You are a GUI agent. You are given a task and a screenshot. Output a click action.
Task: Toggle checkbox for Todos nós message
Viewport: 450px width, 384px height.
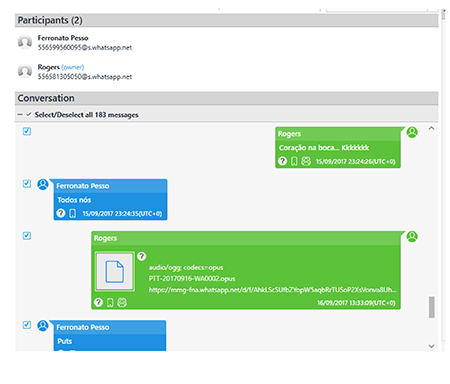[27, 184]
